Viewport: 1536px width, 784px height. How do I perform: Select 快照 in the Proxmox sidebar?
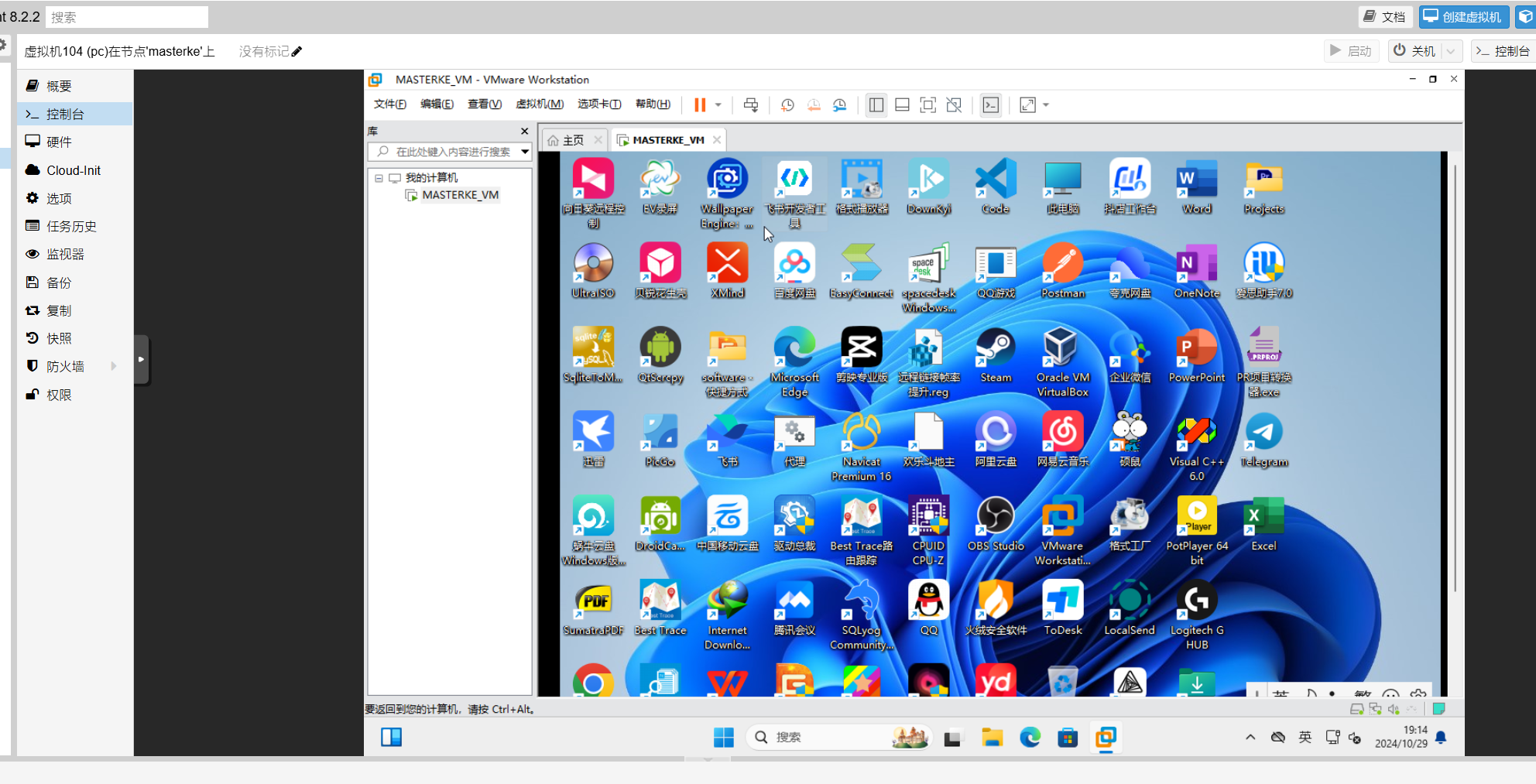[x=74, y=338]
